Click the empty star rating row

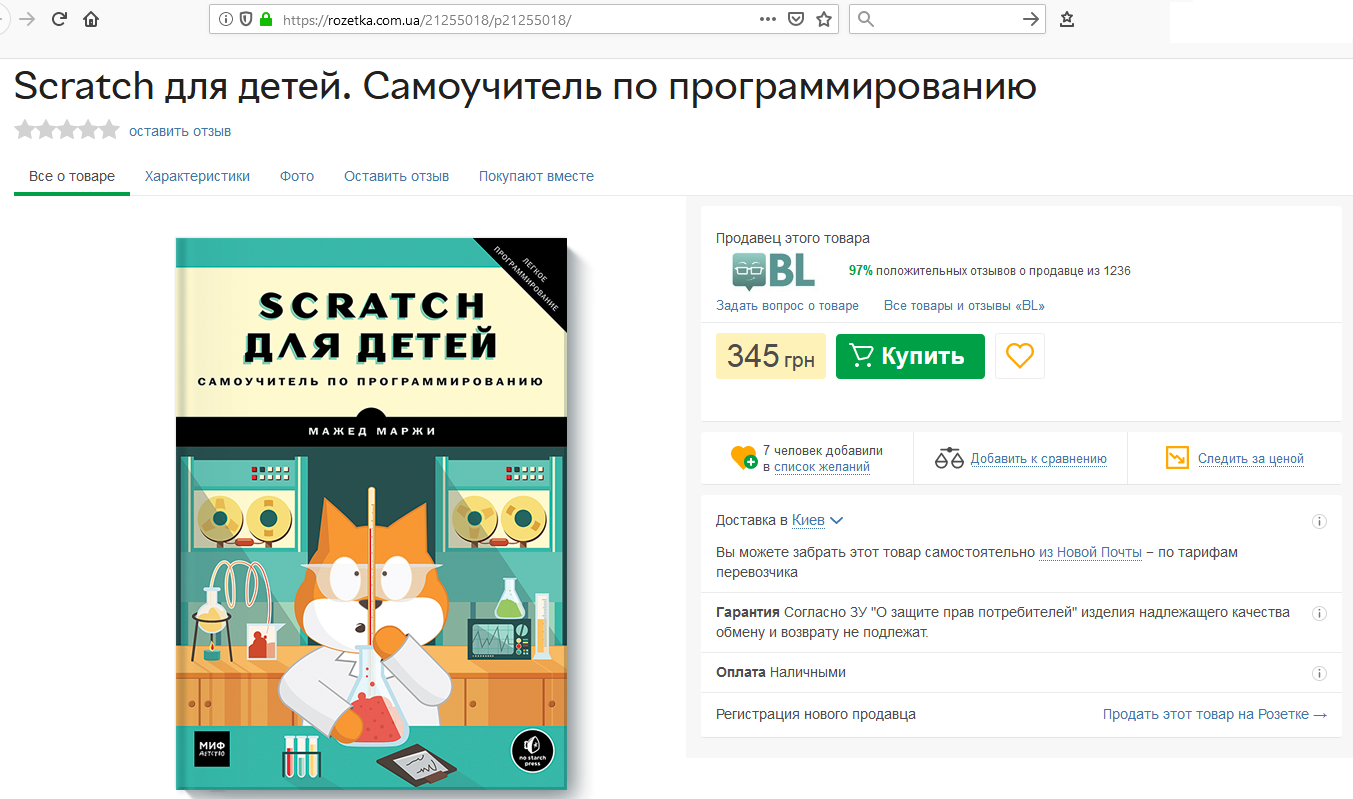coord(67,130)
